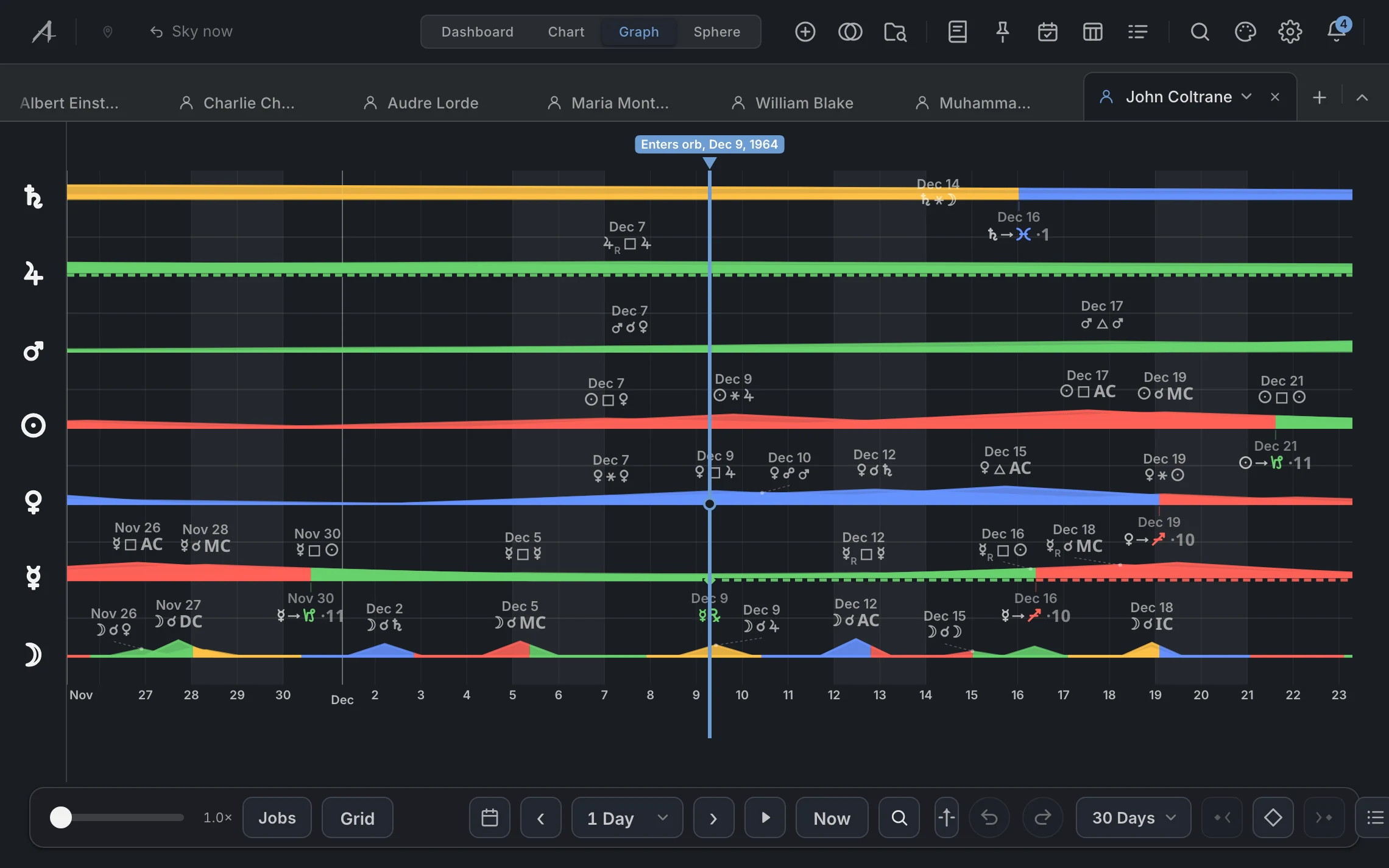Open the calendar events icon in toolbar
The height and width of the screenshot is (868, 1389).
[1047, 32]
